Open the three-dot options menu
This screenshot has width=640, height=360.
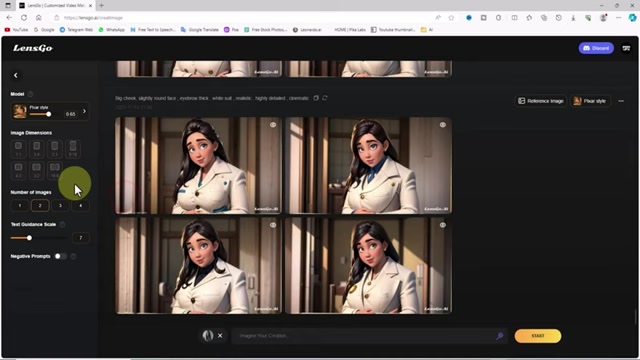tap(621, 101)
